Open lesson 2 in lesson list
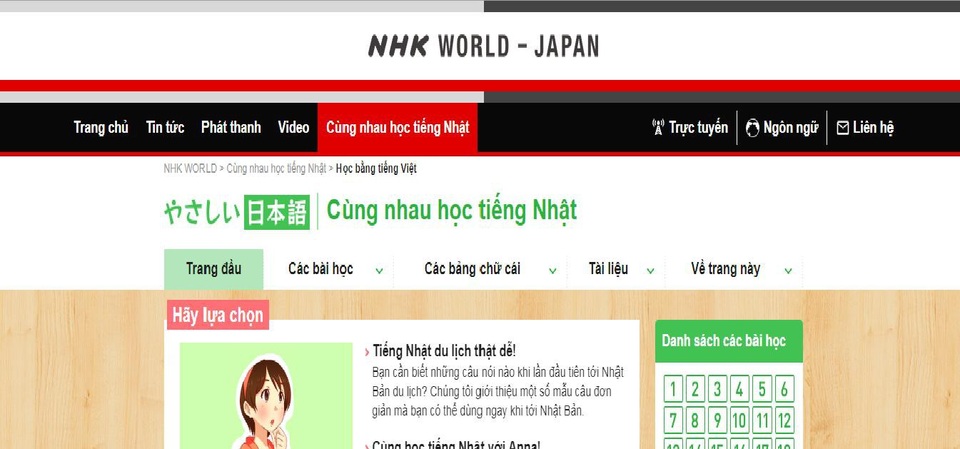Image resolution: width=960 pixels, height=449 pixels. pos(695,389)
